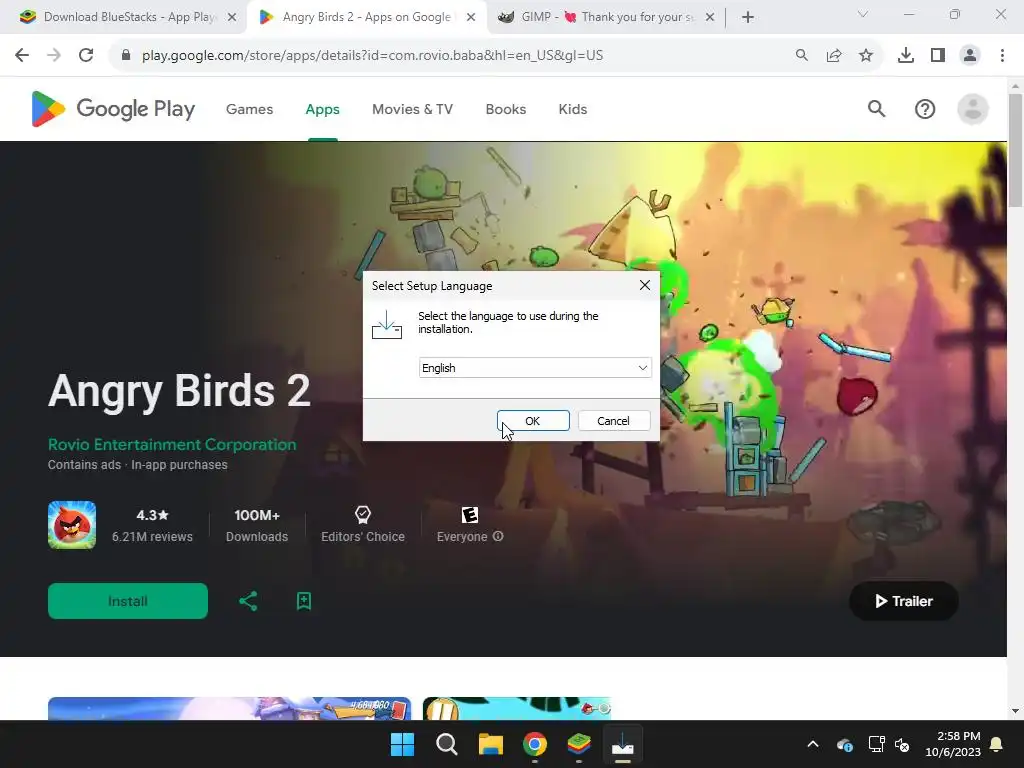Click the green Install button

128,601
